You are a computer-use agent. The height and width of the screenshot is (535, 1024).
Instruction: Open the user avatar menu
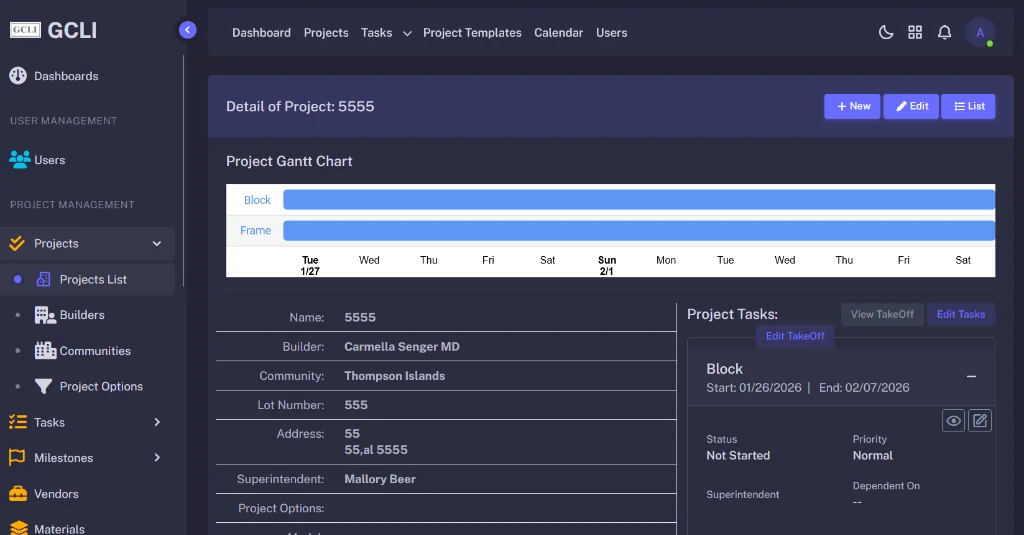980,33
